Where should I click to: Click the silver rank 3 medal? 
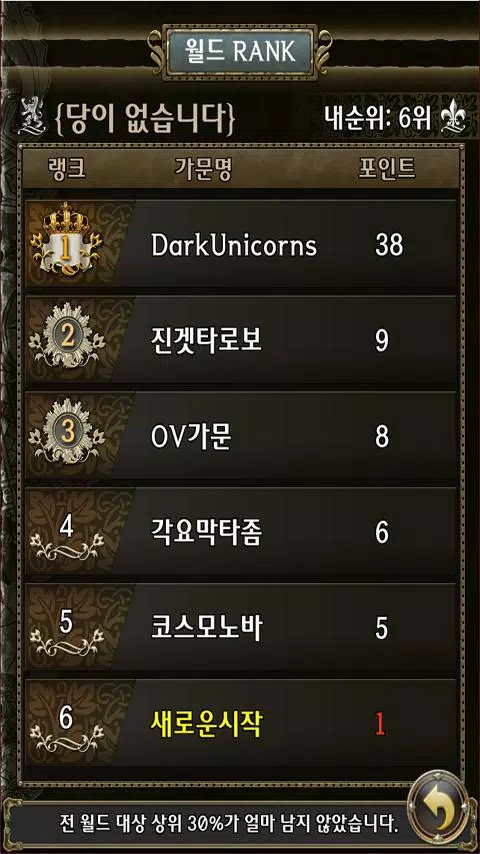coord(67,433)
